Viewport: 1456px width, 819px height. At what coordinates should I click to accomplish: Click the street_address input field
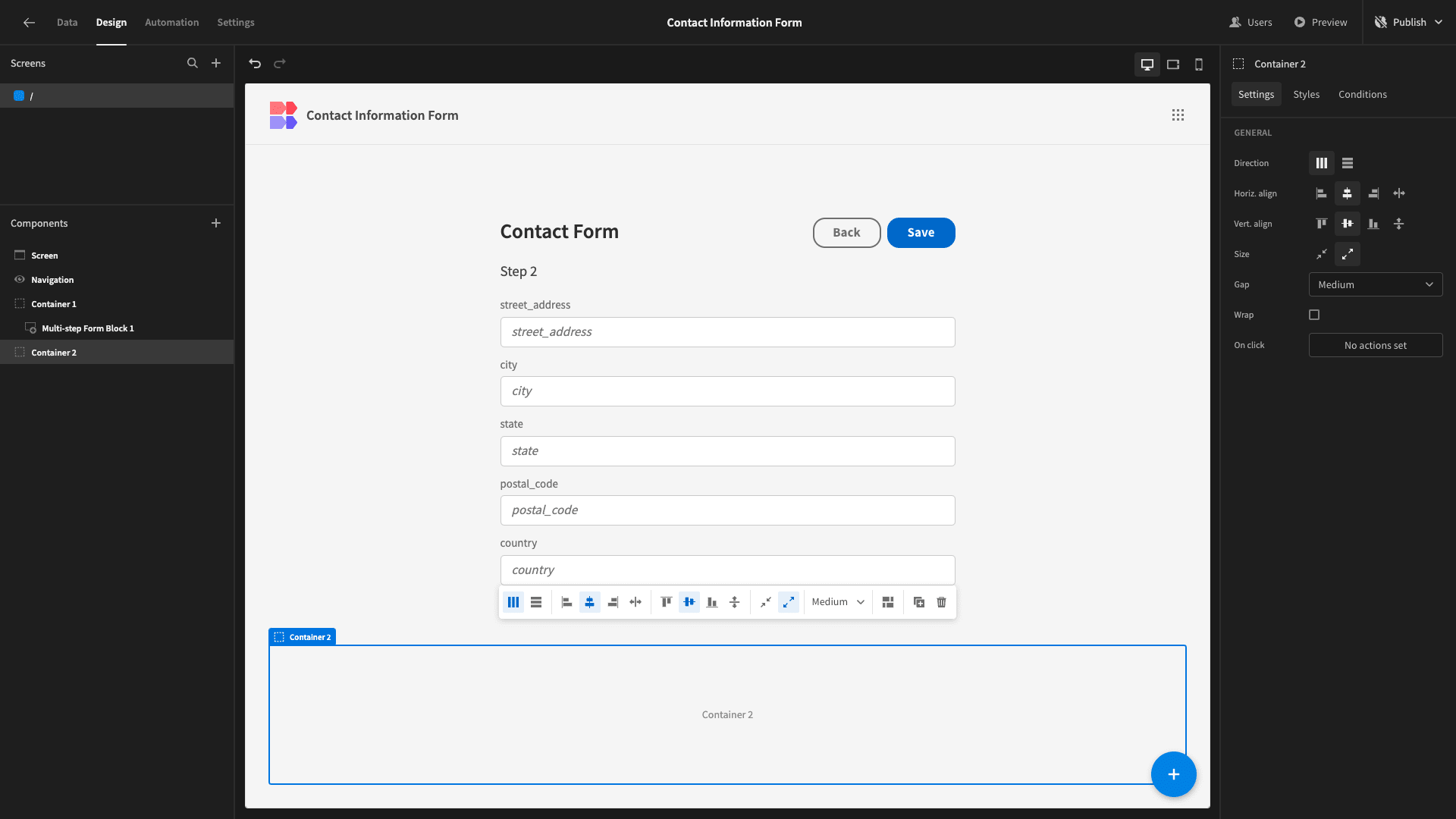(x=727, y=332)
